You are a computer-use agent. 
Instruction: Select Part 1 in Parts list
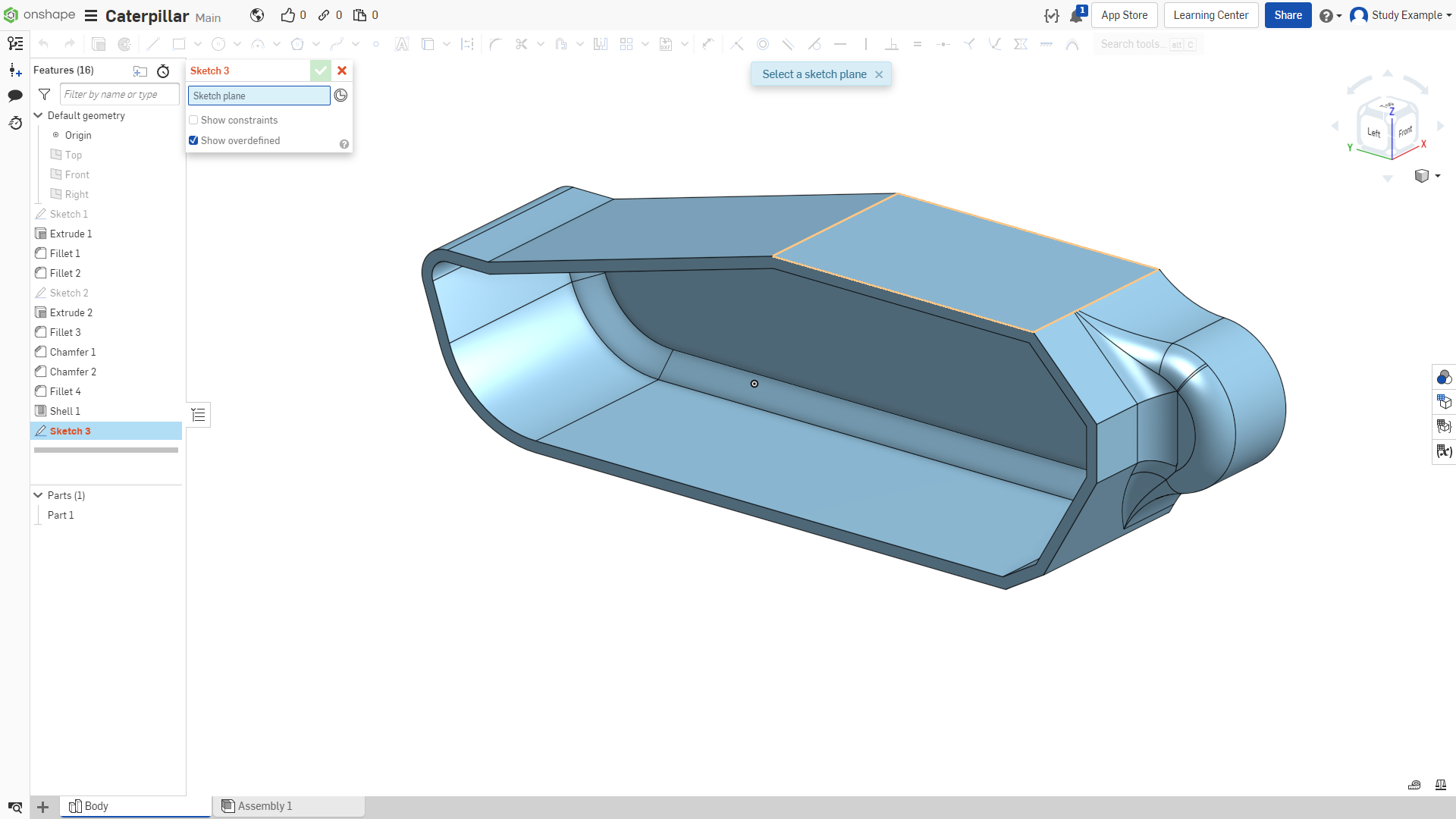[x=61, y=515]
